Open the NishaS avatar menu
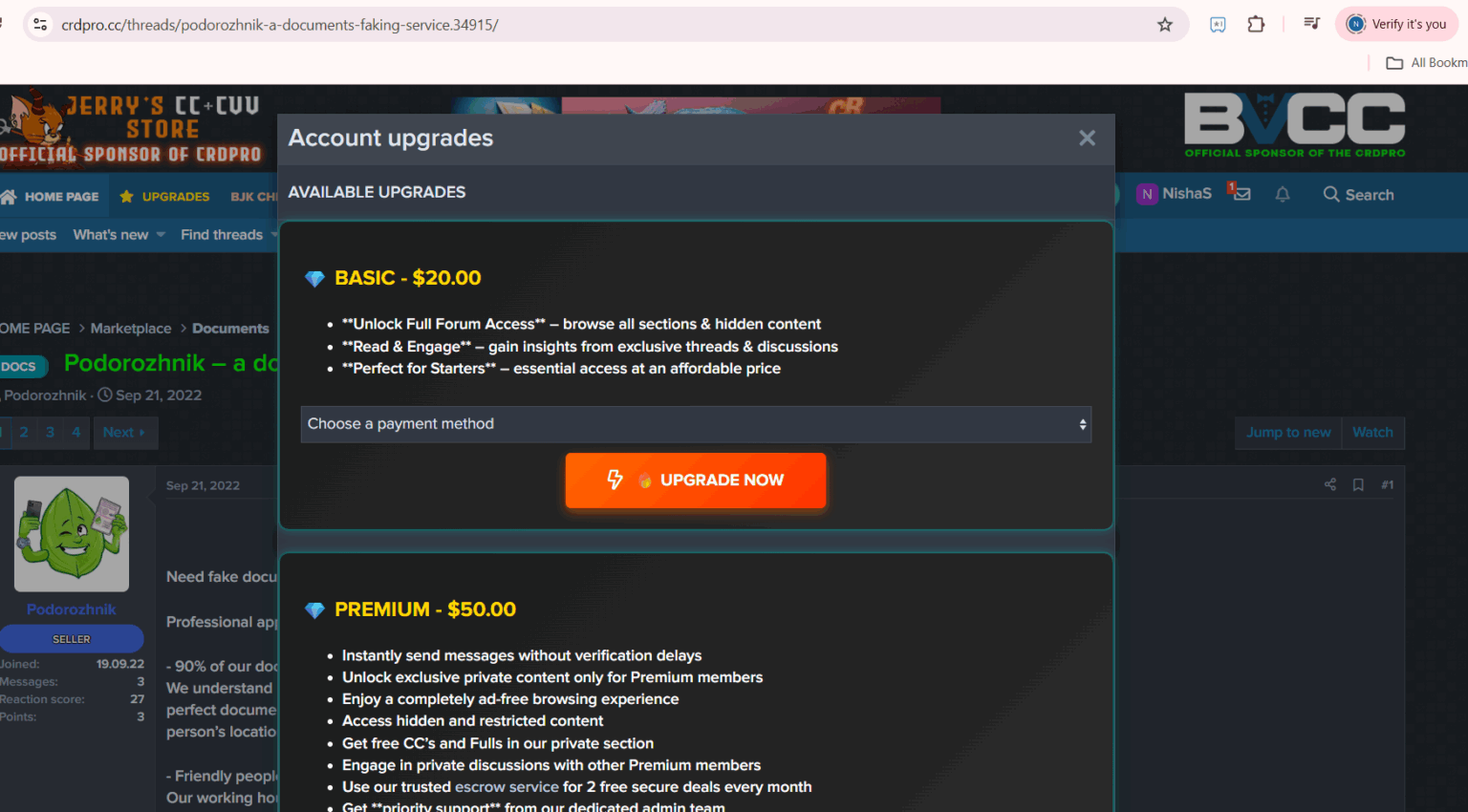Viewport: 1468px width, 812px height. tap(1146, 193)
